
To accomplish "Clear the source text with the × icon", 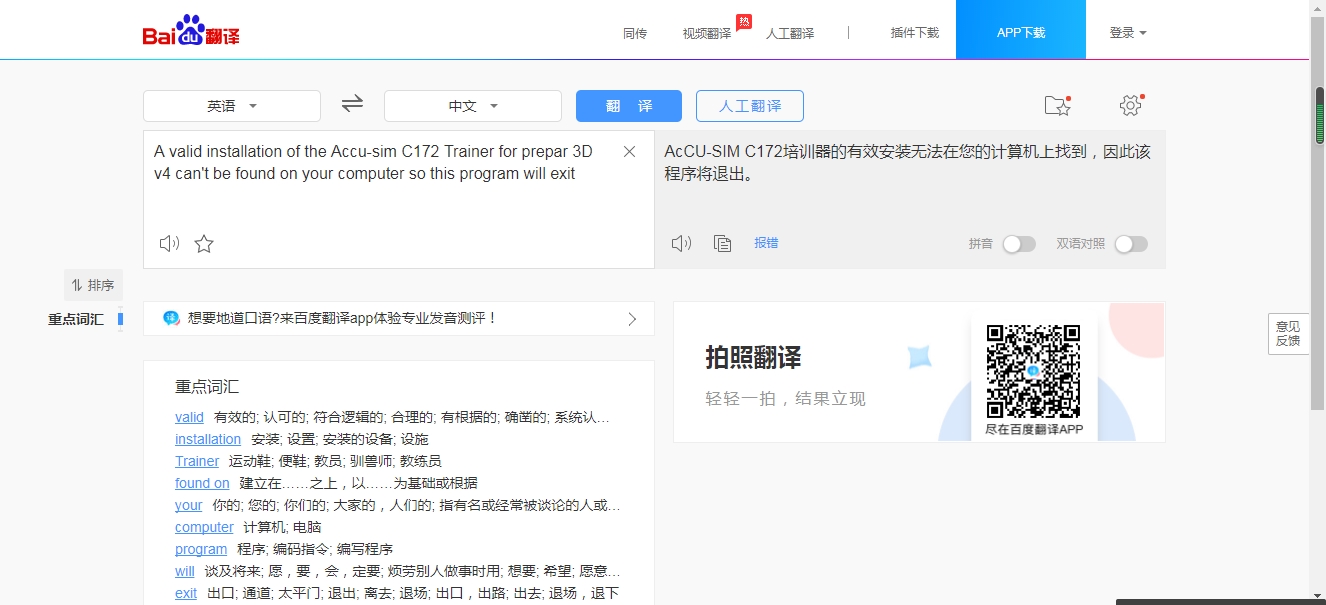I will pos(629,151).
